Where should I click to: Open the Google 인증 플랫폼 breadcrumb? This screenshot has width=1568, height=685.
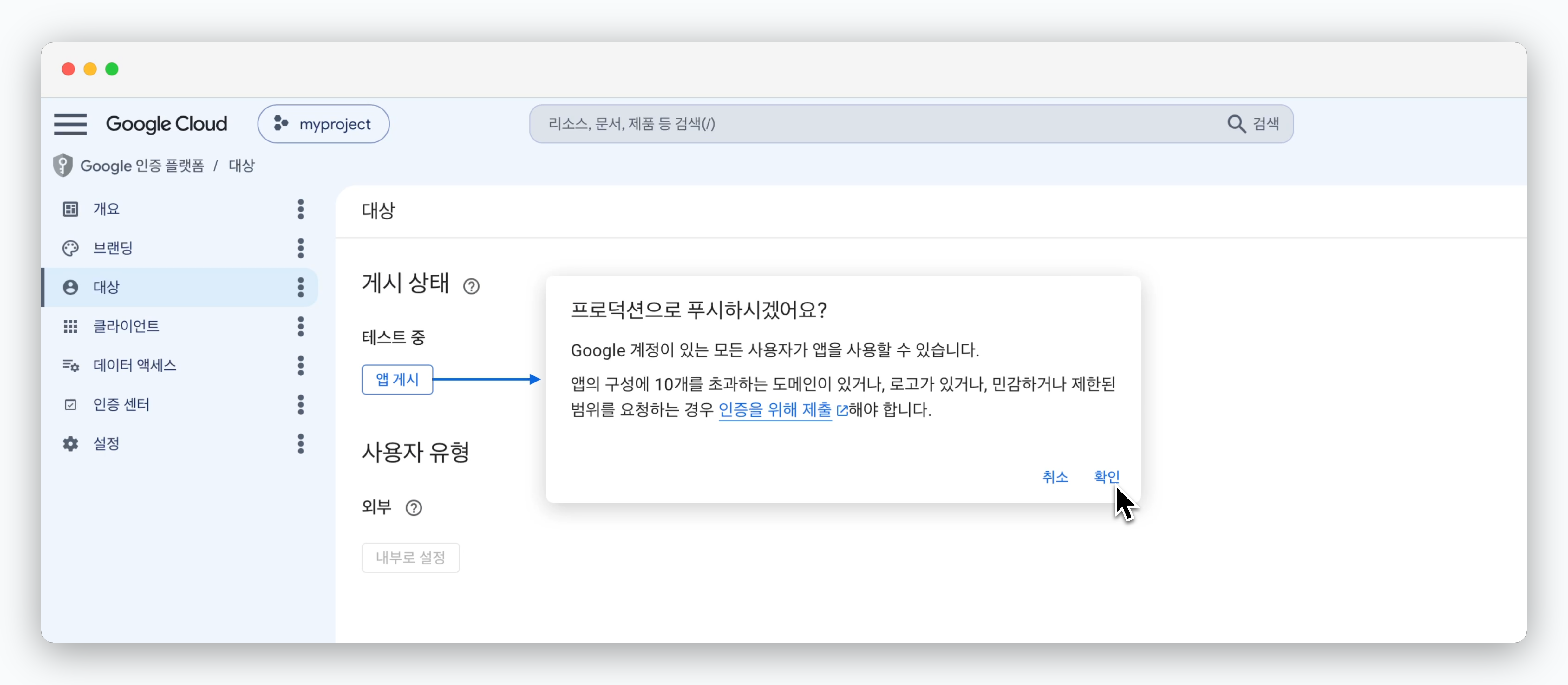coord(142,166)
